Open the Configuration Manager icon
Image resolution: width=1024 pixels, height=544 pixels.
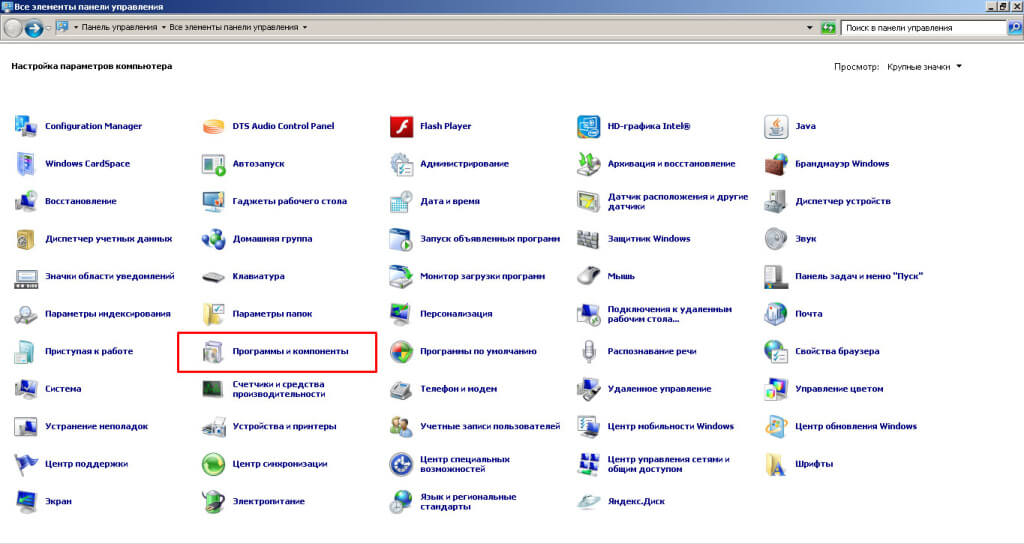tap(25, 126)
